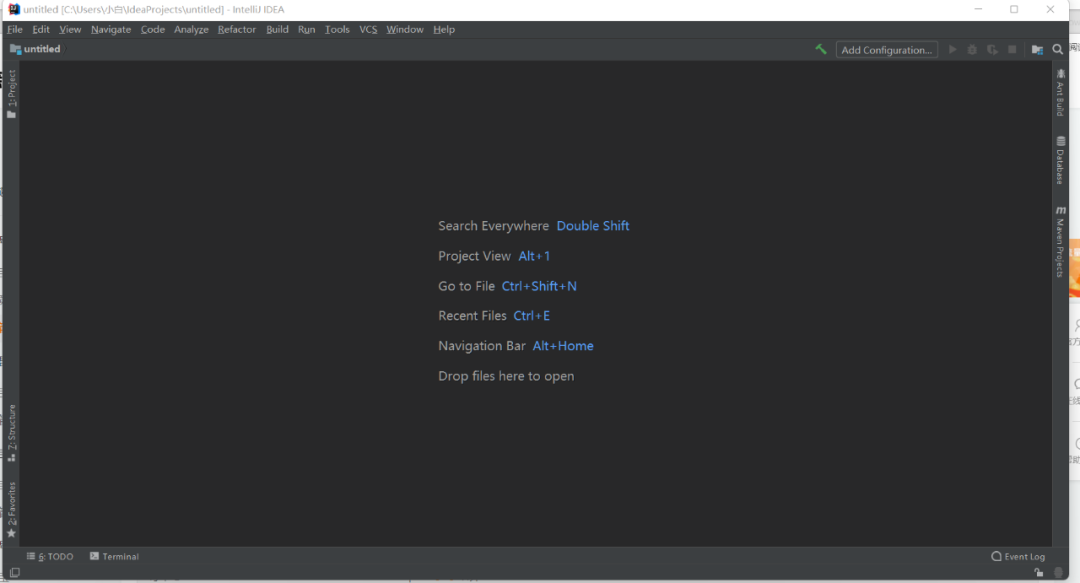Image resolution: width=1080 pixels, height=583 pixels.
Task: Open the VCS menu
Action: pos(368,29)
